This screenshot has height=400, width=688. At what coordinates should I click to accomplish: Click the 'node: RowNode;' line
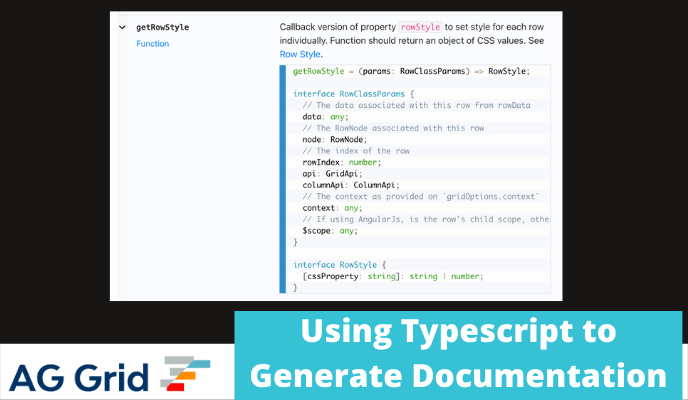334,139
